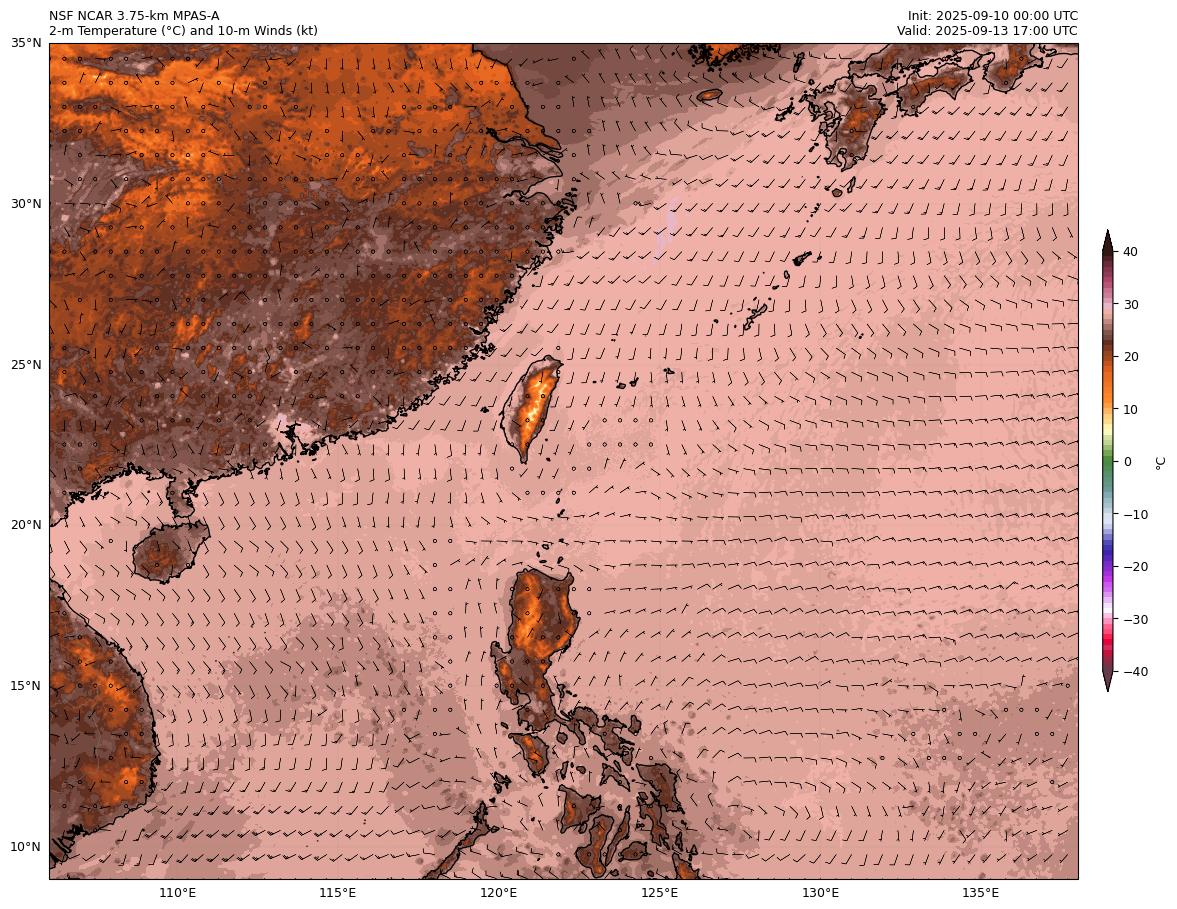The image size is (1177, 909).
Task: Click the 135°E longitude axis label
Action: (x=980, y=893)
